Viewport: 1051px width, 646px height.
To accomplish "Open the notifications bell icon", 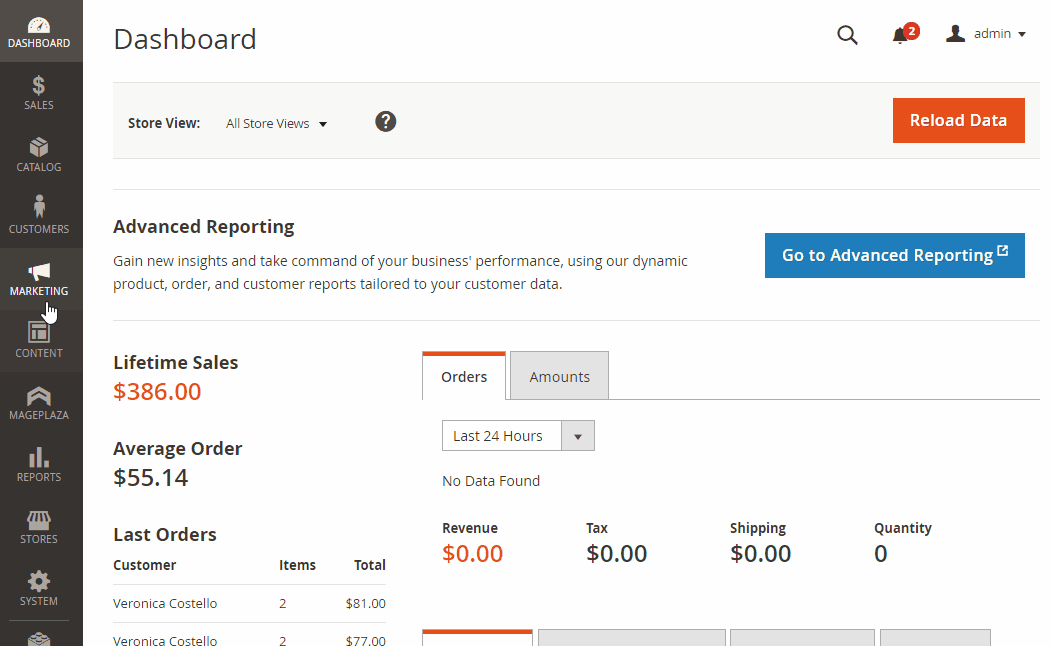I will click(x=900, y=35).
